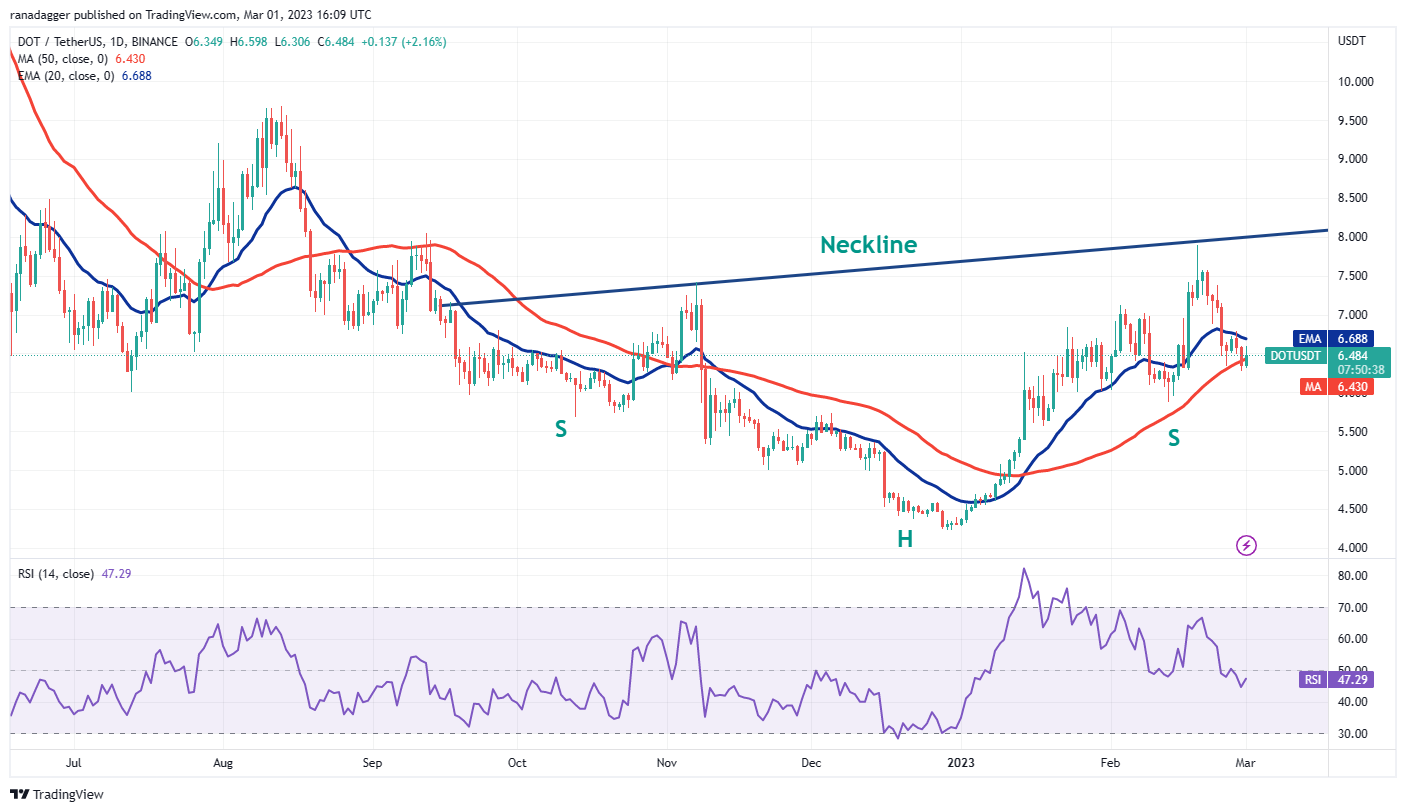Click the Aug label on the time axis

pyautogui.click(x=223, y=762)
